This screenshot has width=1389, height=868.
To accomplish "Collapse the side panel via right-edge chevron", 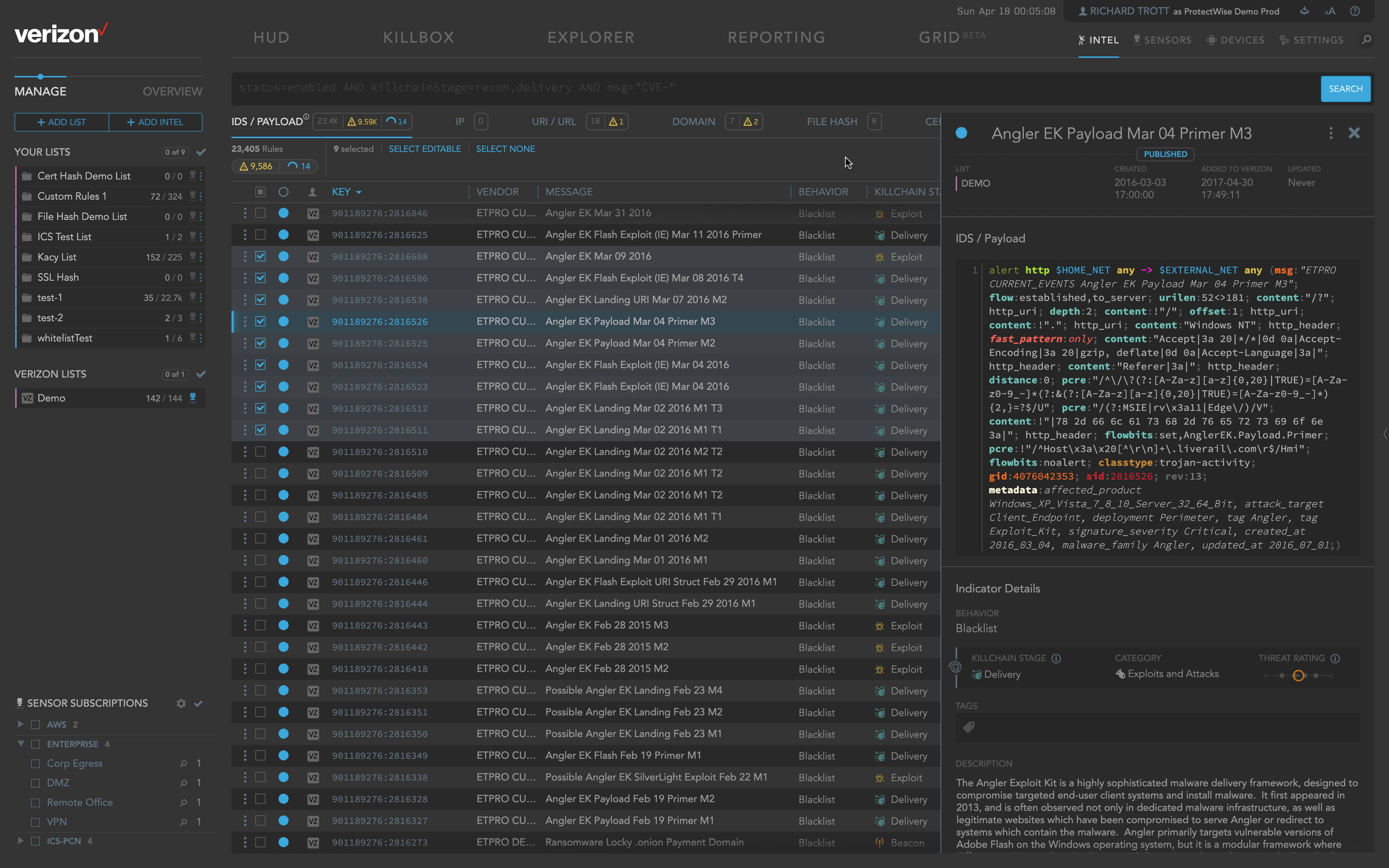I will (x=1384, y=435).
